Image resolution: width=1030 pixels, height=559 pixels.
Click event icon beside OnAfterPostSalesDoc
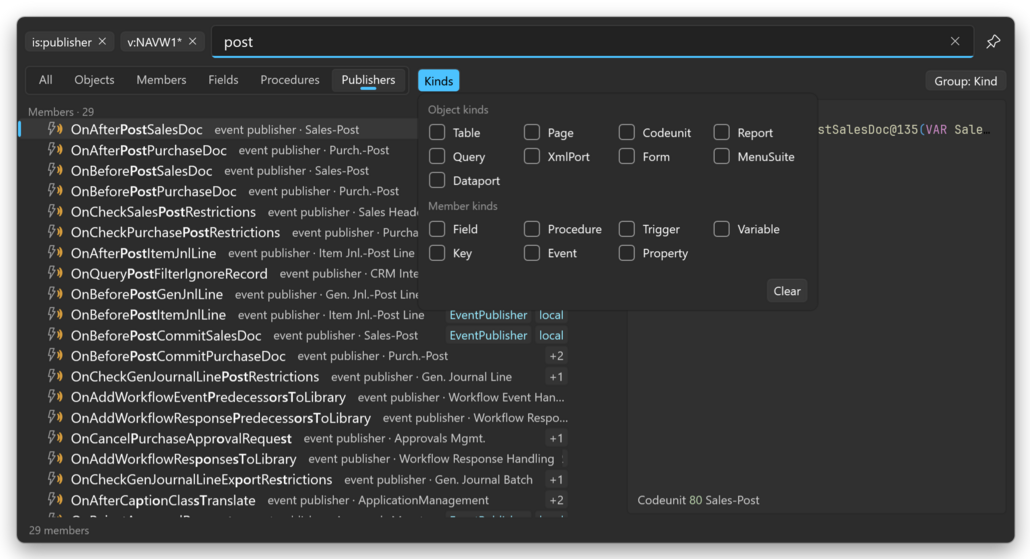click(x=55, y=129)
